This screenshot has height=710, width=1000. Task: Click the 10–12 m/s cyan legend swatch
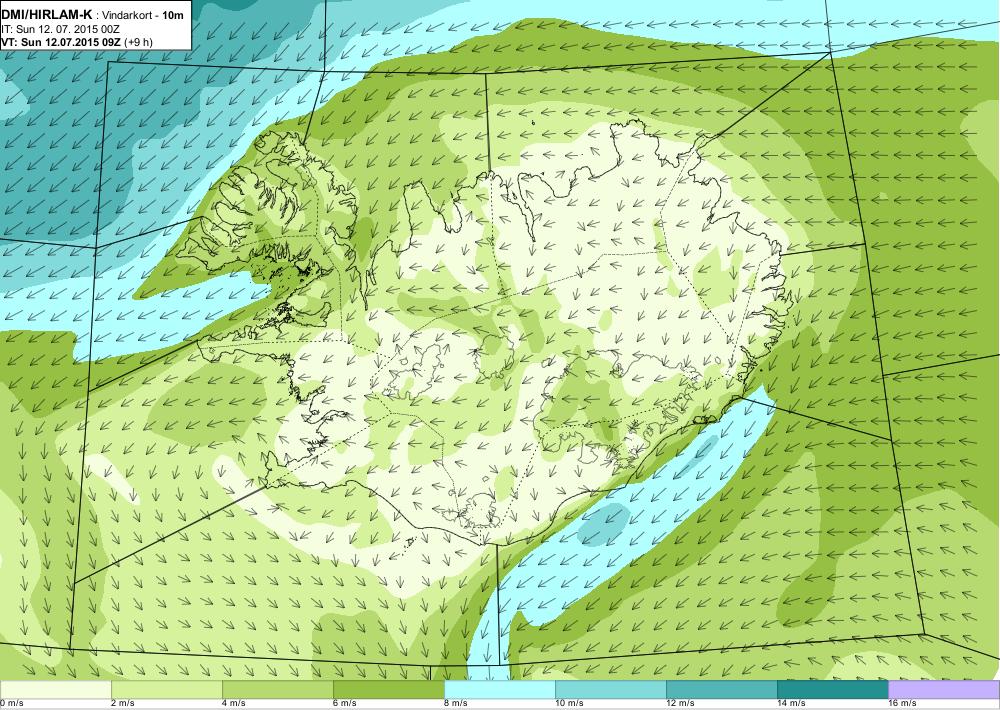(611, 690)
